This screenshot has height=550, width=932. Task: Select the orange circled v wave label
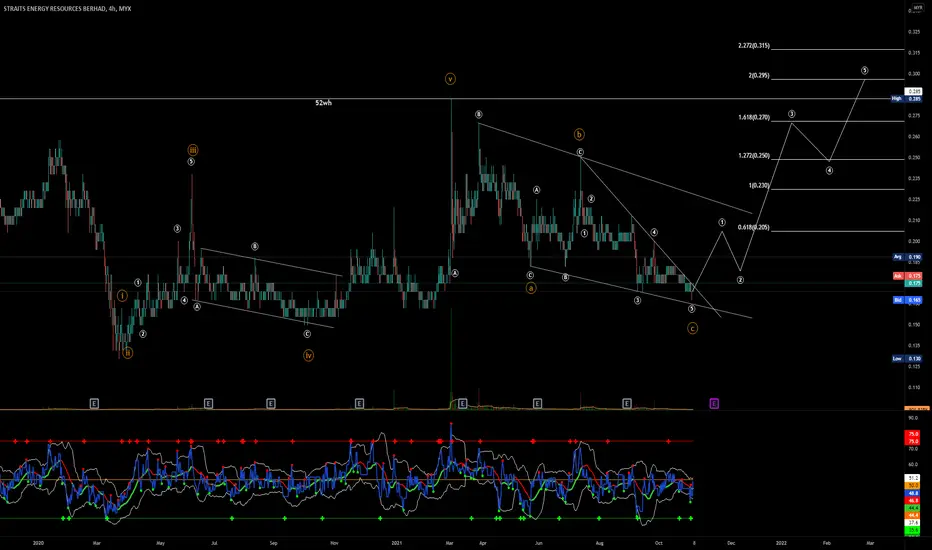coord(450,78)
